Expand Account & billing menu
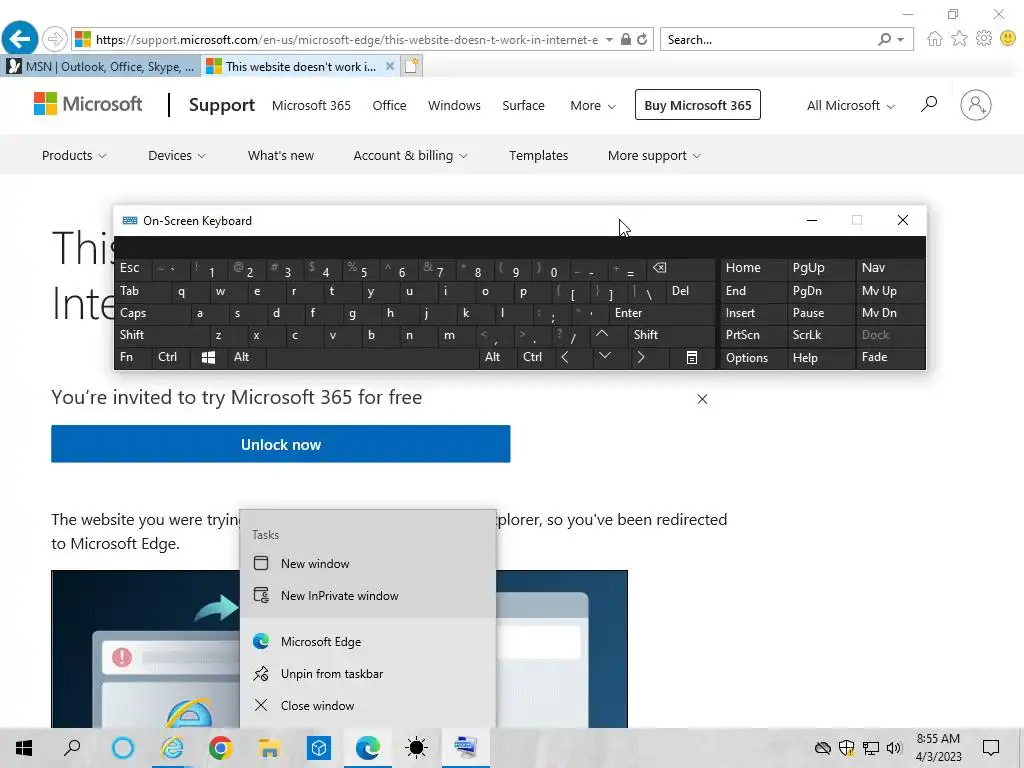 pos(410,155)
